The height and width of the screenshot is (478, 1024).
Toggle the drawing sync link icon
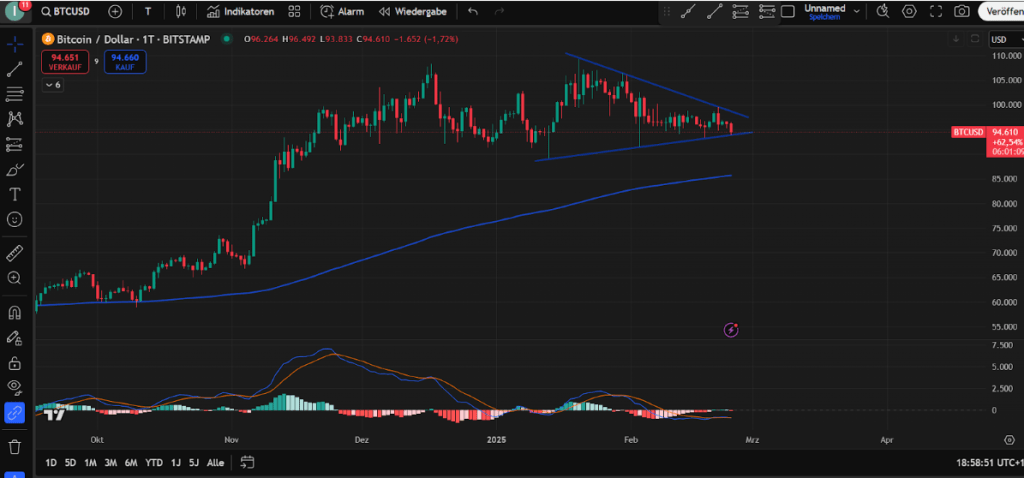coord(15,413)
